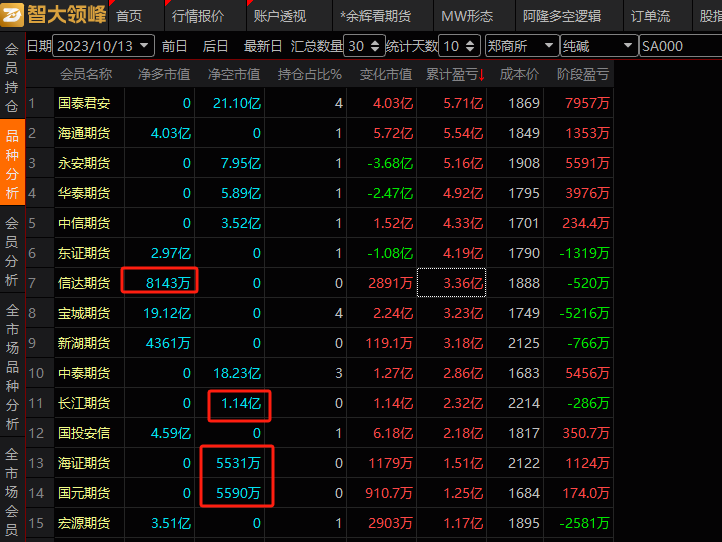Image resolution: width=722 pixels, height=542 pixels.
Task: Click 东证期货 stage profit -1319万
Action: pyautogui.click(x=584, y=253)
